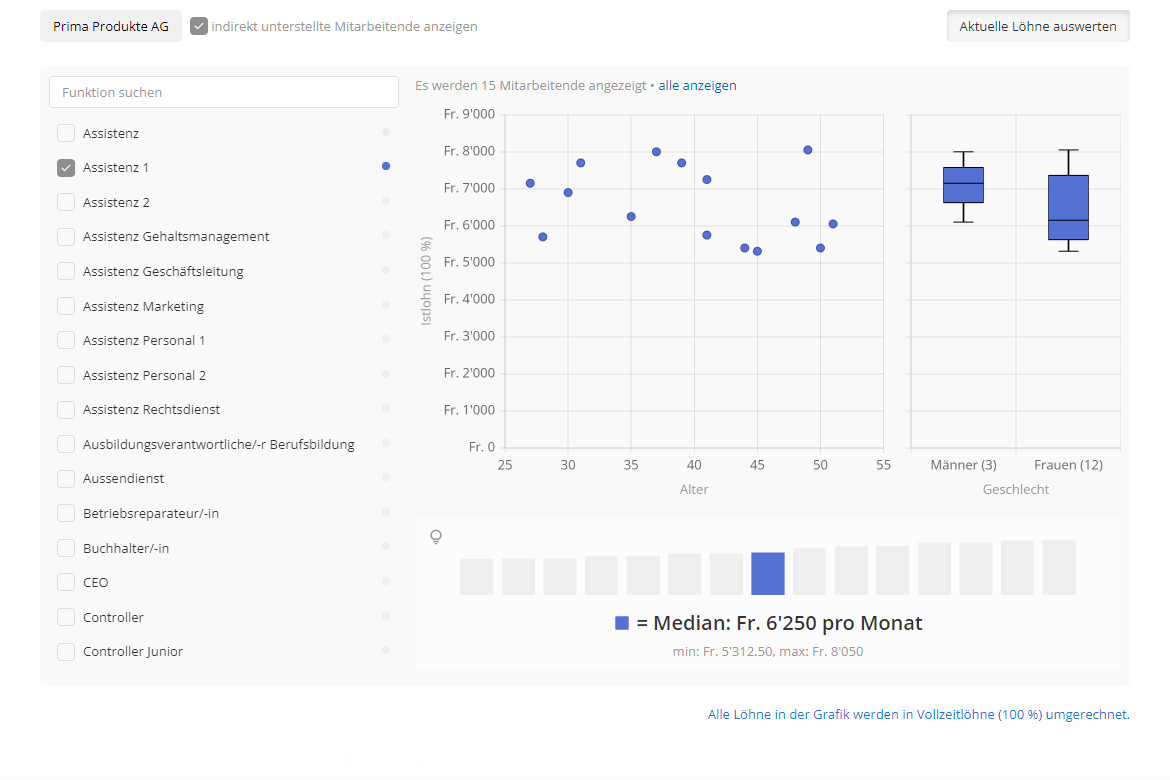This screenshot has height=780, width=1170.
Task: Open the Prima Produkte AG selector
Action: pos(111,26)
